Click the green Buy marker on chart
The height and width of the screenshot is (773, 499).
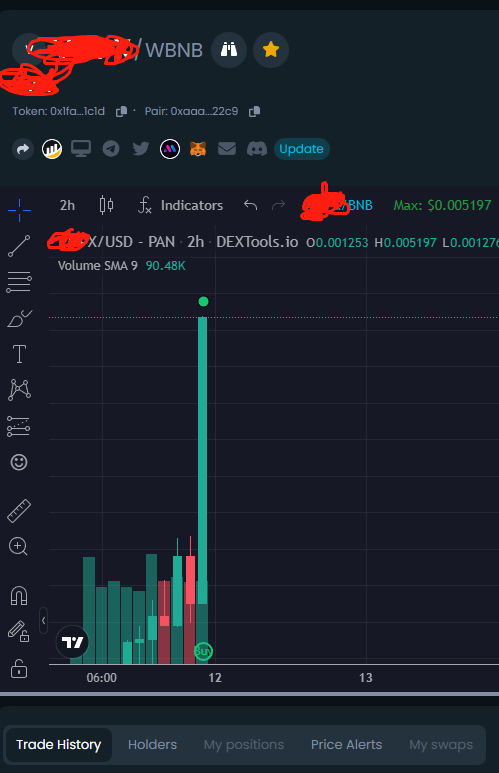click(203, 651)
